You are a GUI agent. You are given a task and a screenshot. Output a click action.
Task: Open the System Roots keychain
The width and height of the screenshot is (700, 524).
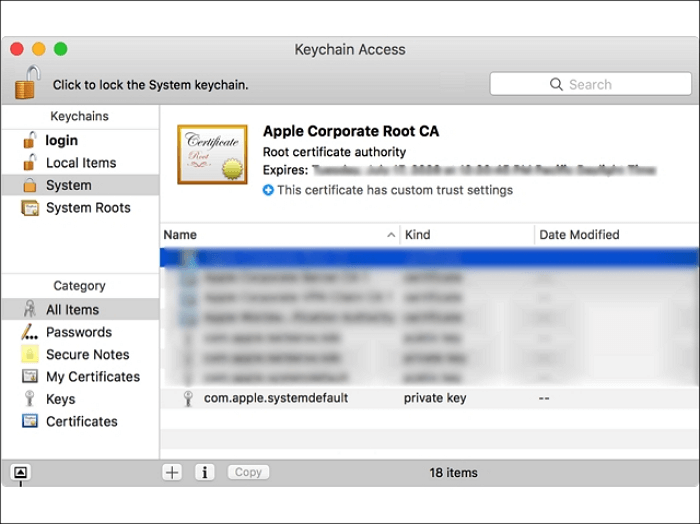coord(80,208)
